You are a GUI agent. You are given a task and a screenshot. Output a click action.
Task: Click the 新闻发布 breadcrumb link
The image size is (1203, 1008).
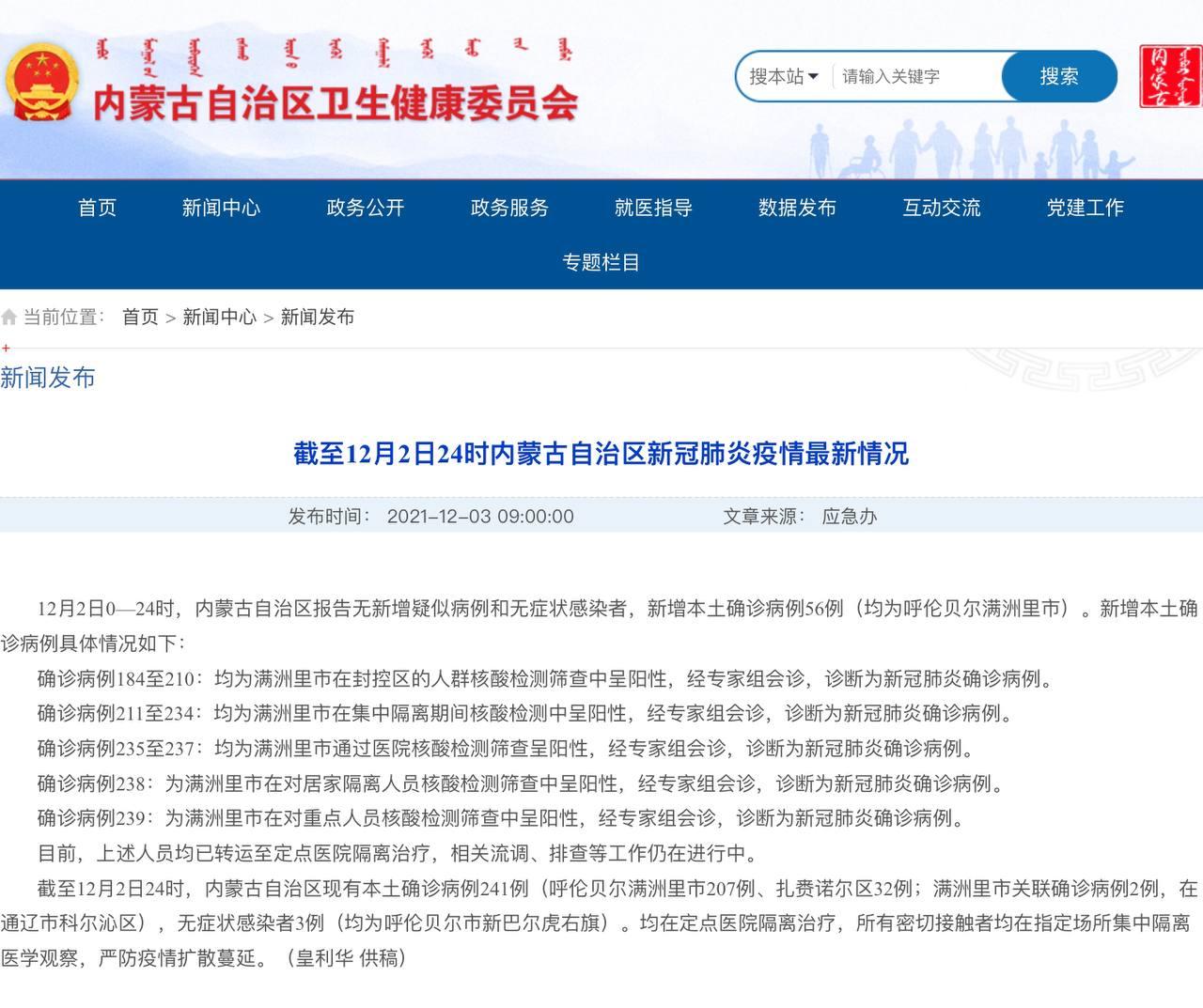click(x=318, y=318)
